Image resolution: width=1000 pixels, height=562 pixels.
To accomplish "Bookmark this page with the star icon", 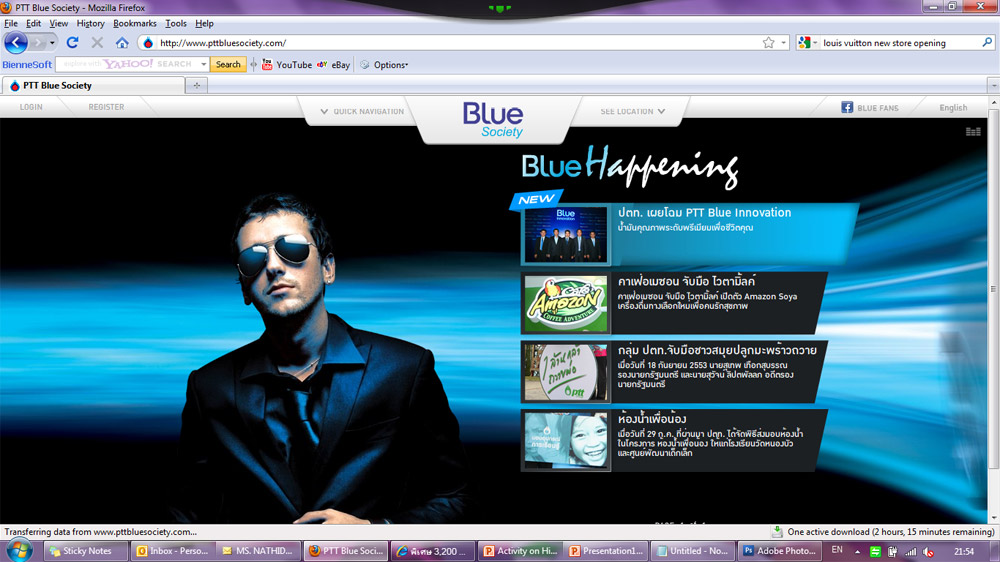I will pyautogui.click(x=768, y=43).
